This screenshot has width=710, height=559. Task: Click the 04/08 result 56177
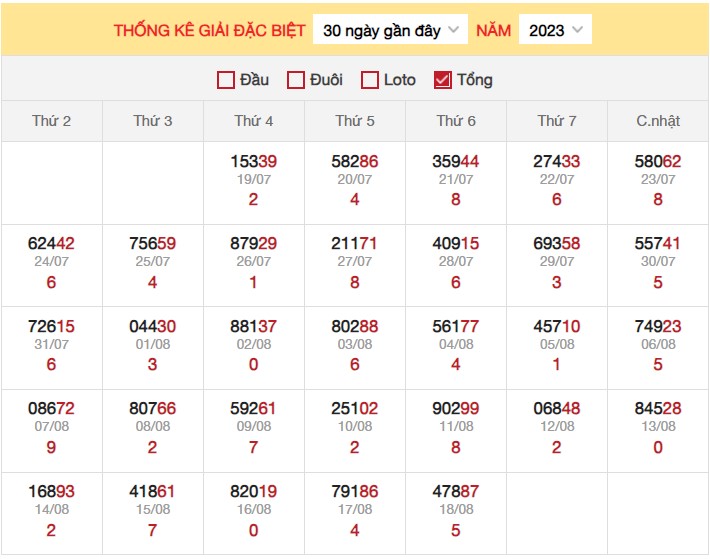(x=456, y=326)
